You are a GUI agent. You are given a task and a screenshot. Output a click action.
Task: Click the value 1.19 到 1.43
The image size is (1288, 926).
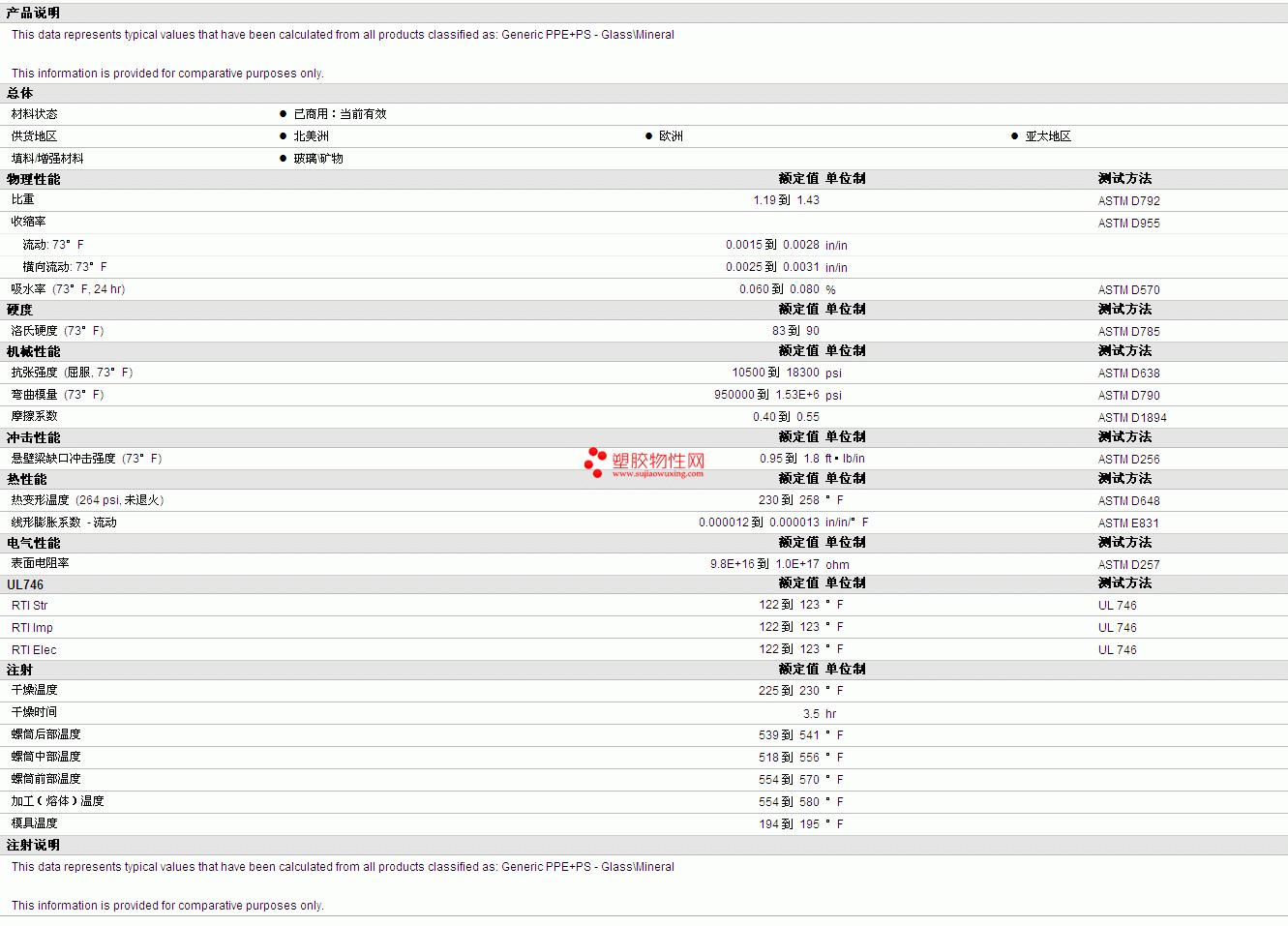[786, 200]
